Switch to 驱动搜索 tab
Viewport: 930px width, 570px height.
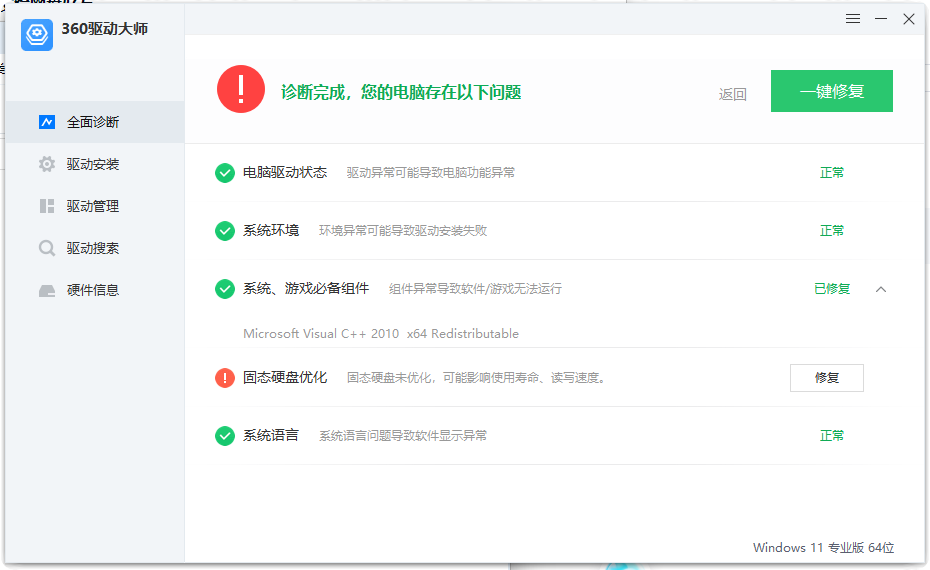click(95, 248)
